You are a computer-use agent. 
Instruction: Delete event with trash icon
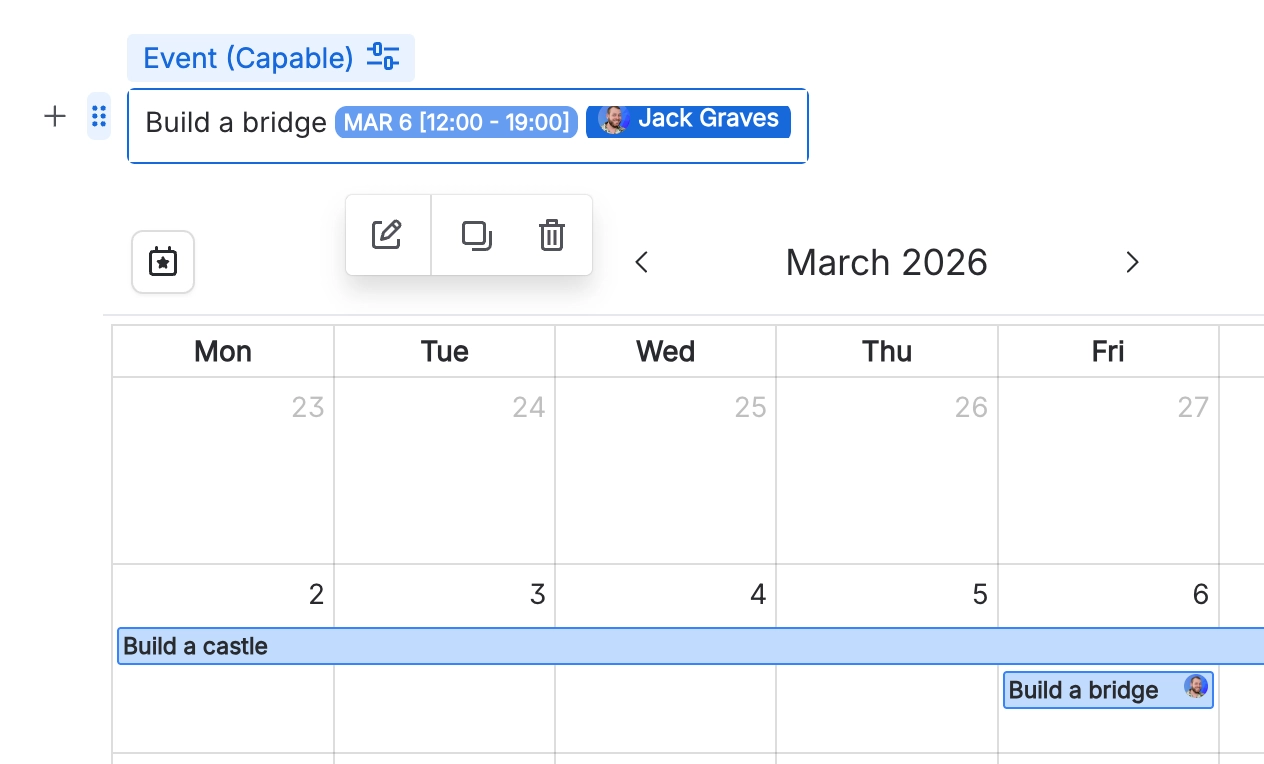coord(552,235)
